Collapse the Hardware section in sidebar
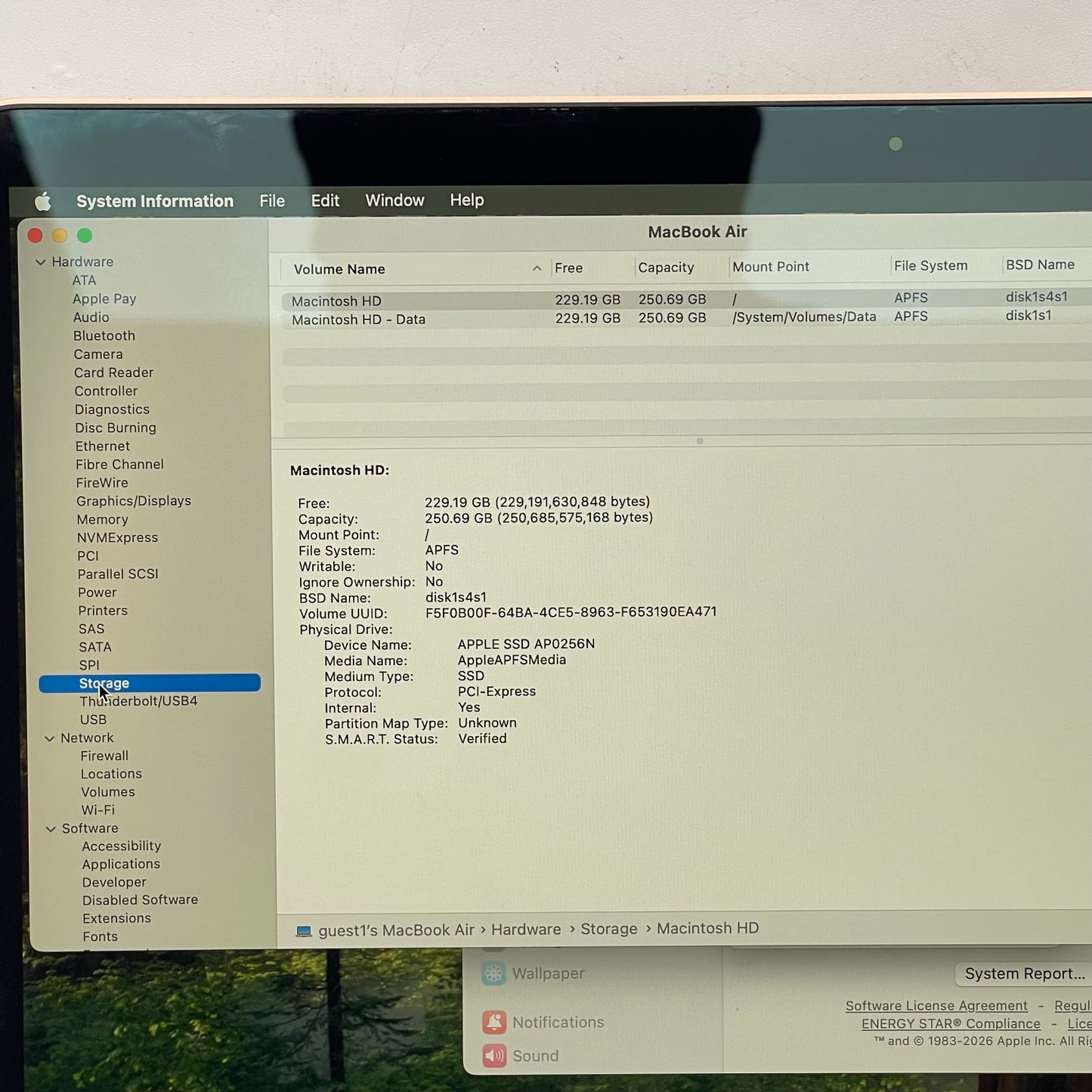Screen dimensions: 1092x1092 pyautogui.click(x=41, y=262)
